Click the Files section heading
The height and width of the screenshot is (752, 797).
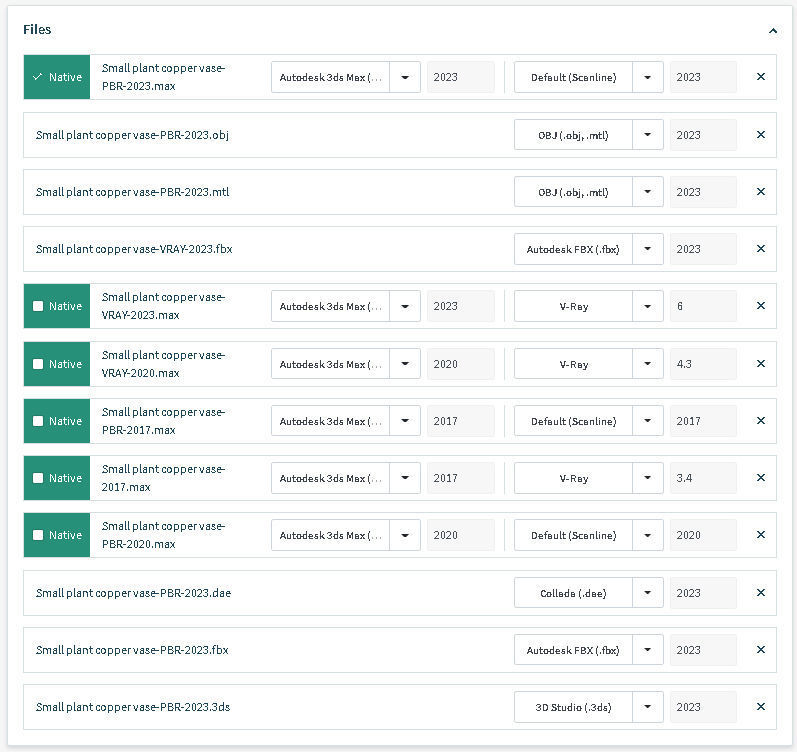[x=38, y=30]
